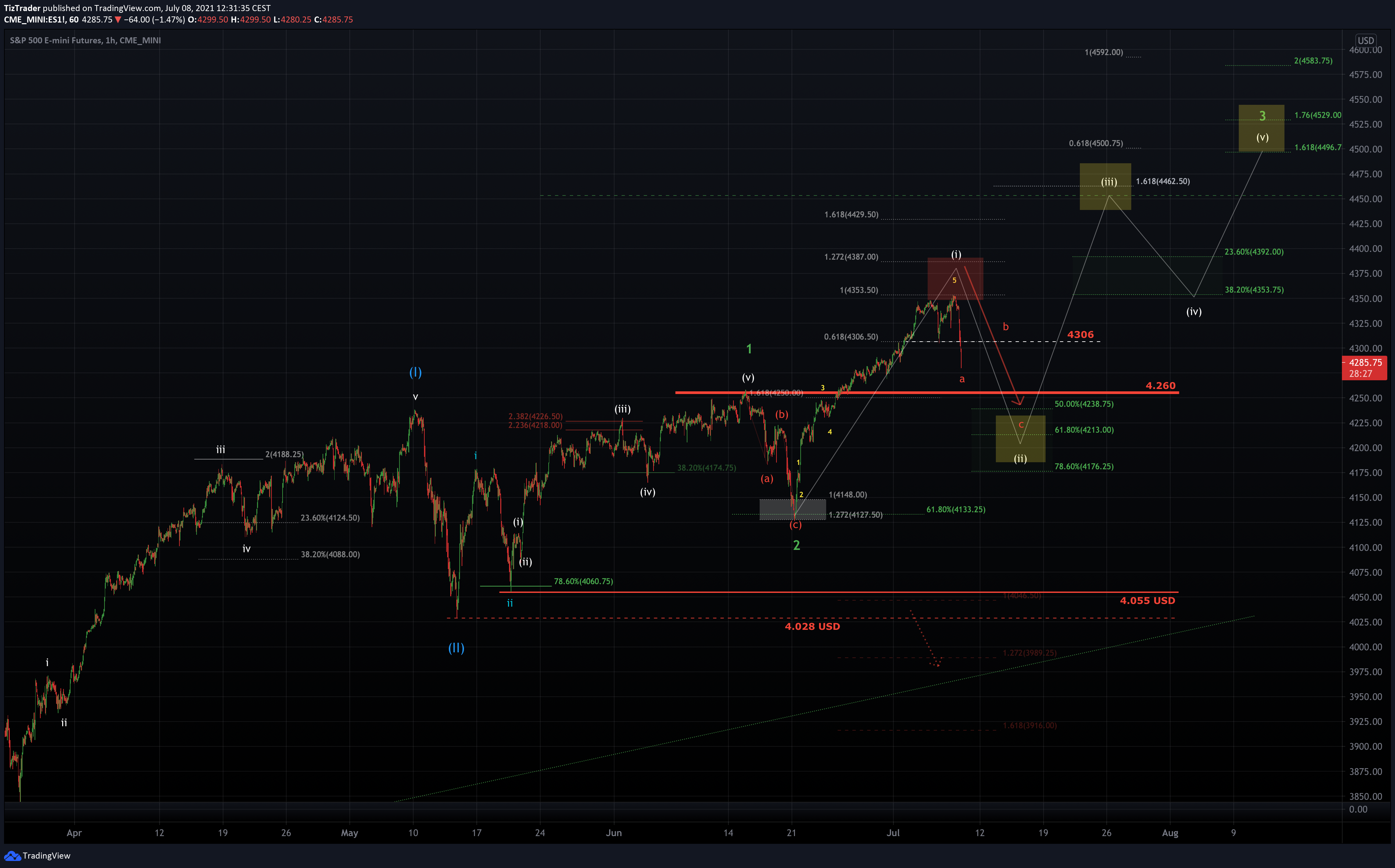Click the '1.272(3989.25)' faded label

[1029, 653]
